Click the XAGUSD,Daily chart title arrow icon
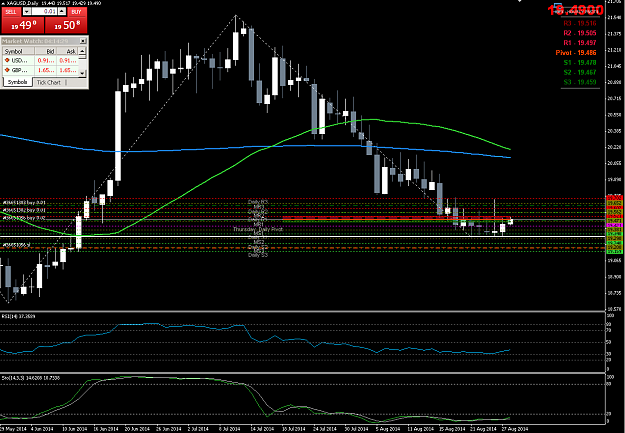The image size is (625, 433). 3,3
